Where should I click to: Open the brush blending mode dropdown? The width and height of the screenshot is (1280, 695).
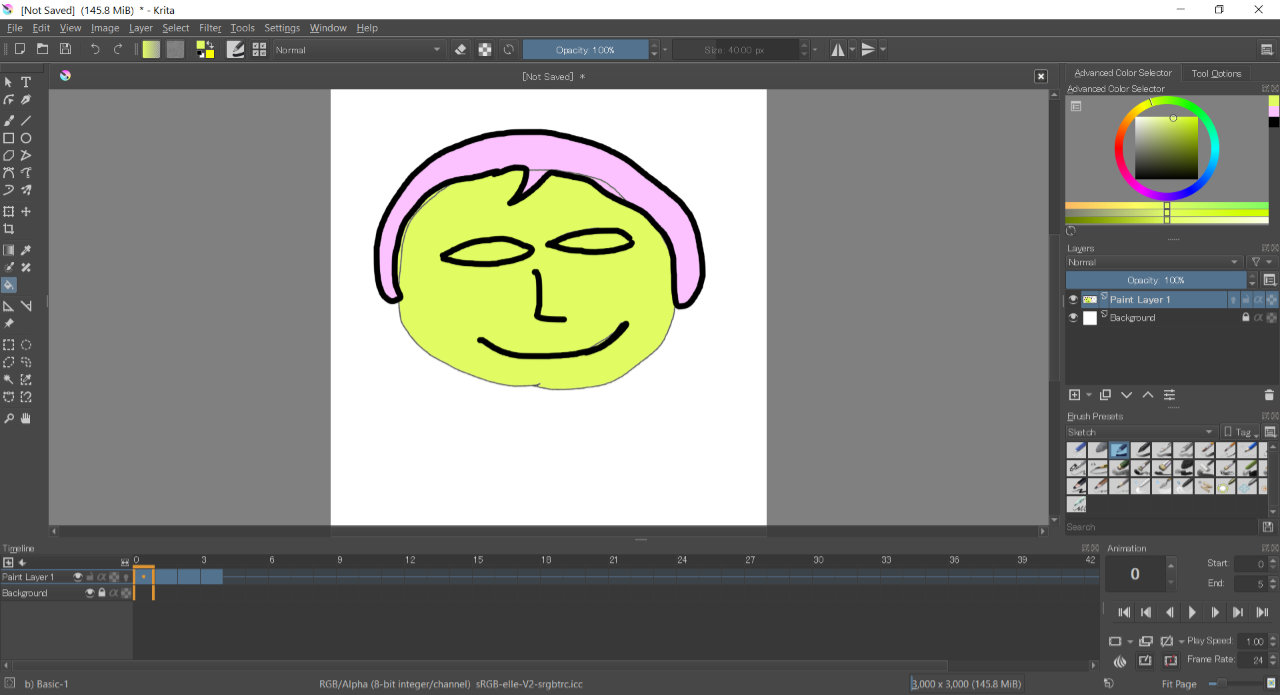pos(358,49)
